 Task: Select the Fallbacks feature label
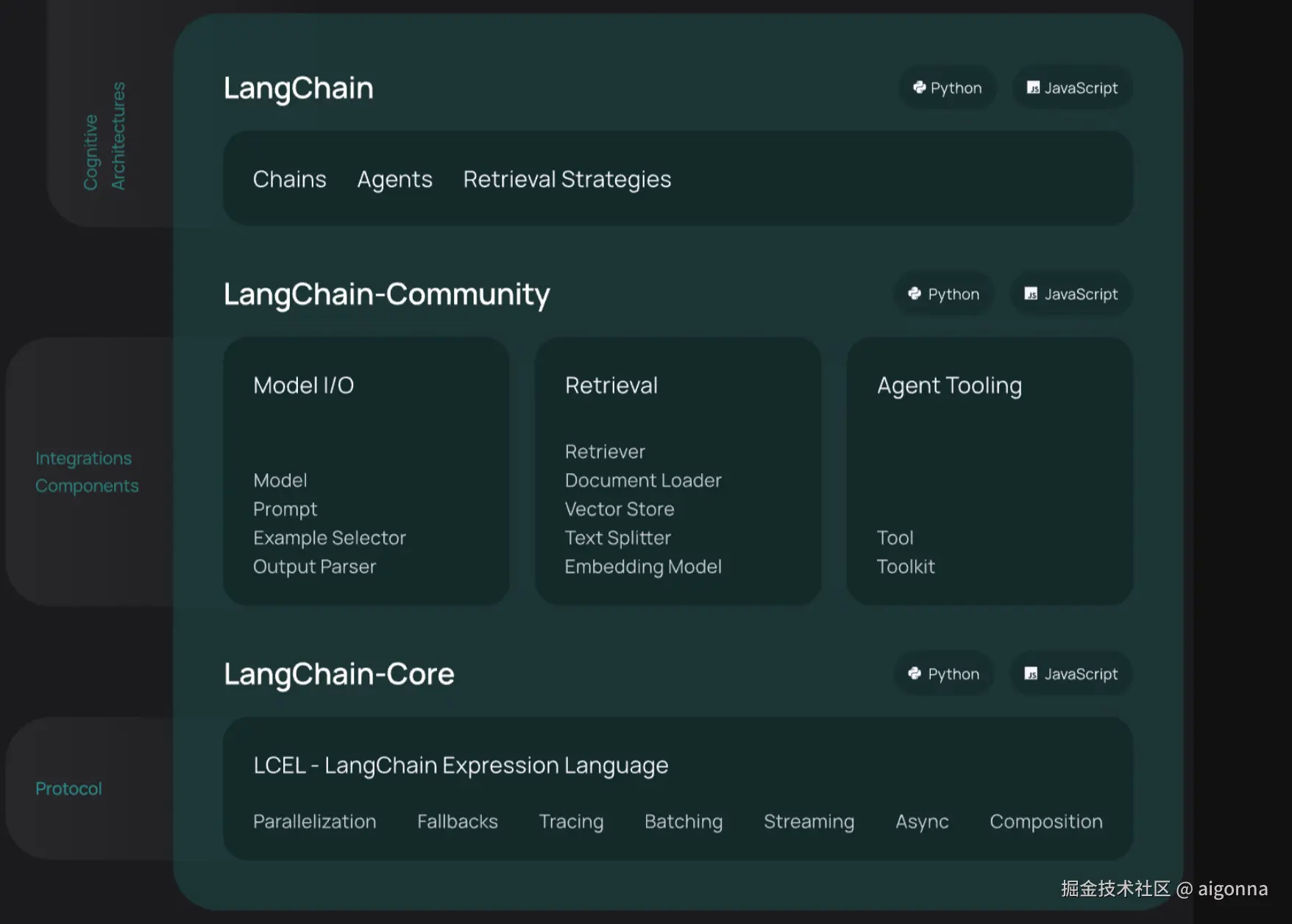coord(457,821)
